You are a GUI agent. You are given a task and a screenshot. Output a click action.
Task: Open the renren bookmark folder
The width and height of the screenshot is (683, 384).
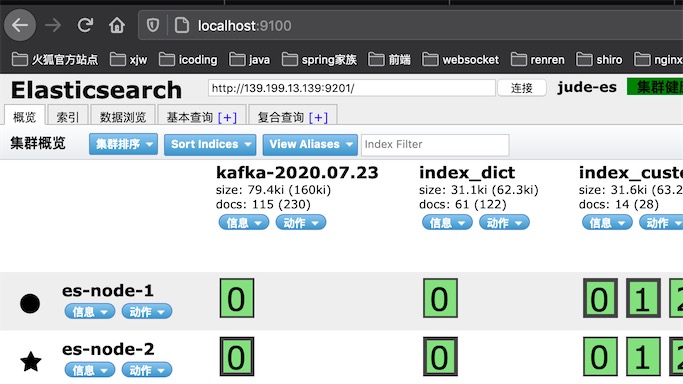pos(538,59)
